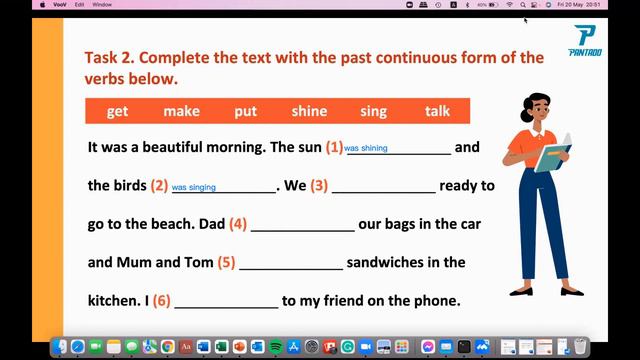The height and width of the screenshot is (360, 640).
Task: Click the 'was shining' answer text
Action: pos(366,148)
